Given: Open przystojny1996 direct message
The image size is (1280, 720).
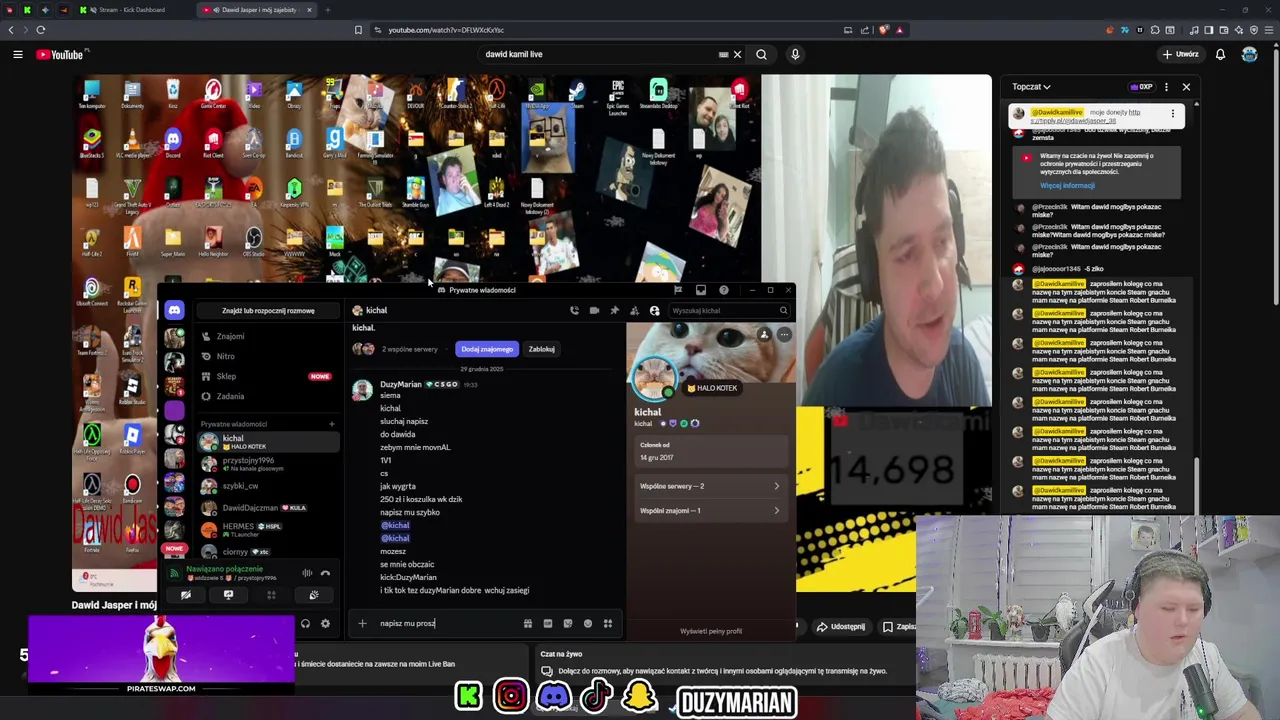Looking at the screenshot, I should (266, 464).
